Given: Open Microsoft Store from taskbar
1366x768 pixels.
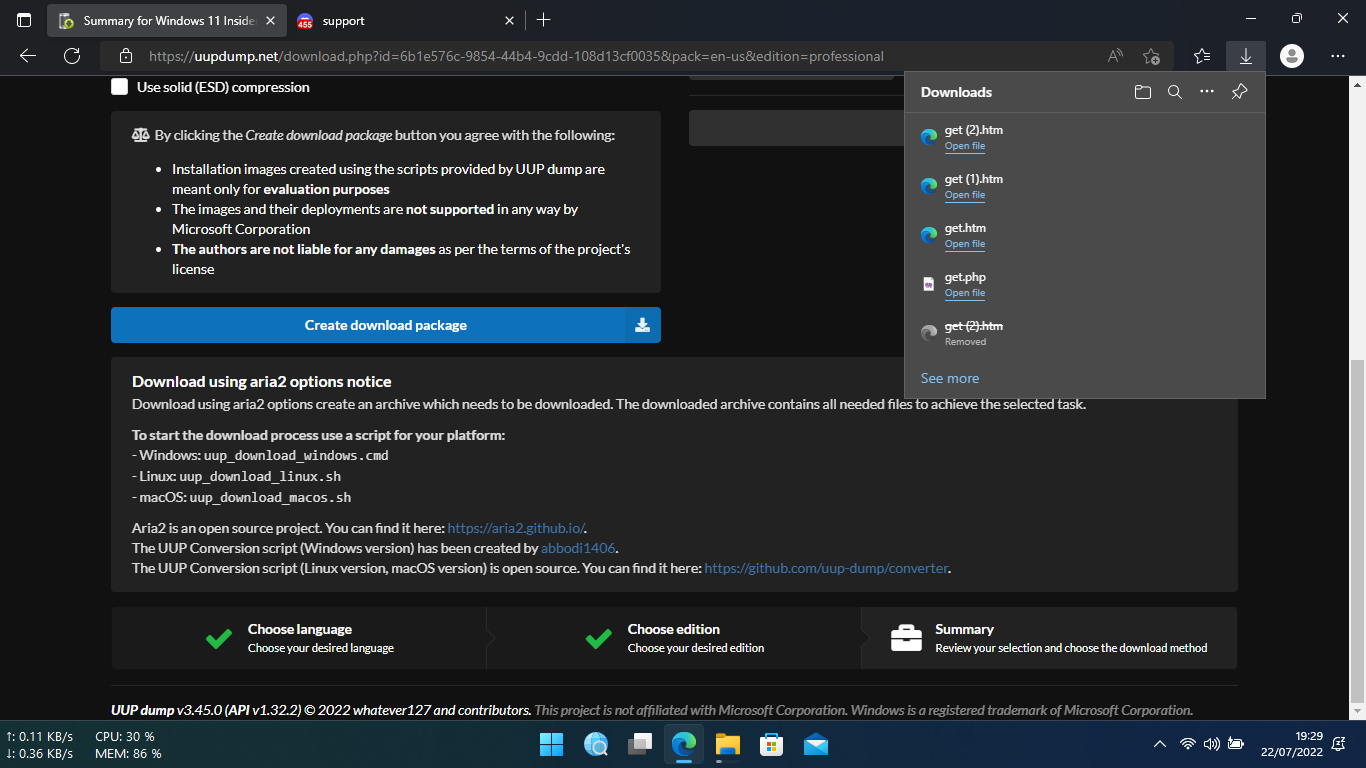Looking at the screenshot, I should click(771, 744).
